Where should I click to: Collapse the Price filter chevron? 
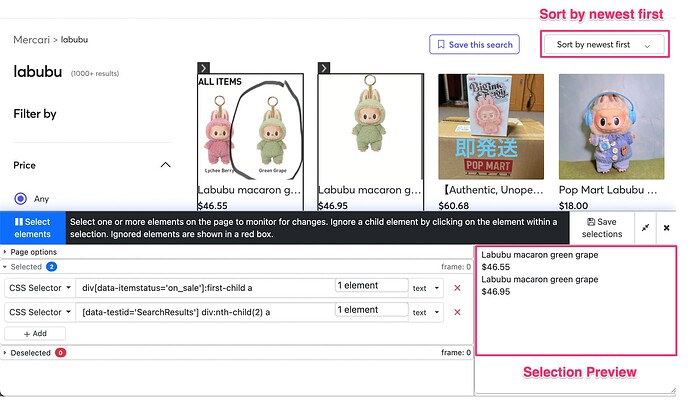coord(165,165)
